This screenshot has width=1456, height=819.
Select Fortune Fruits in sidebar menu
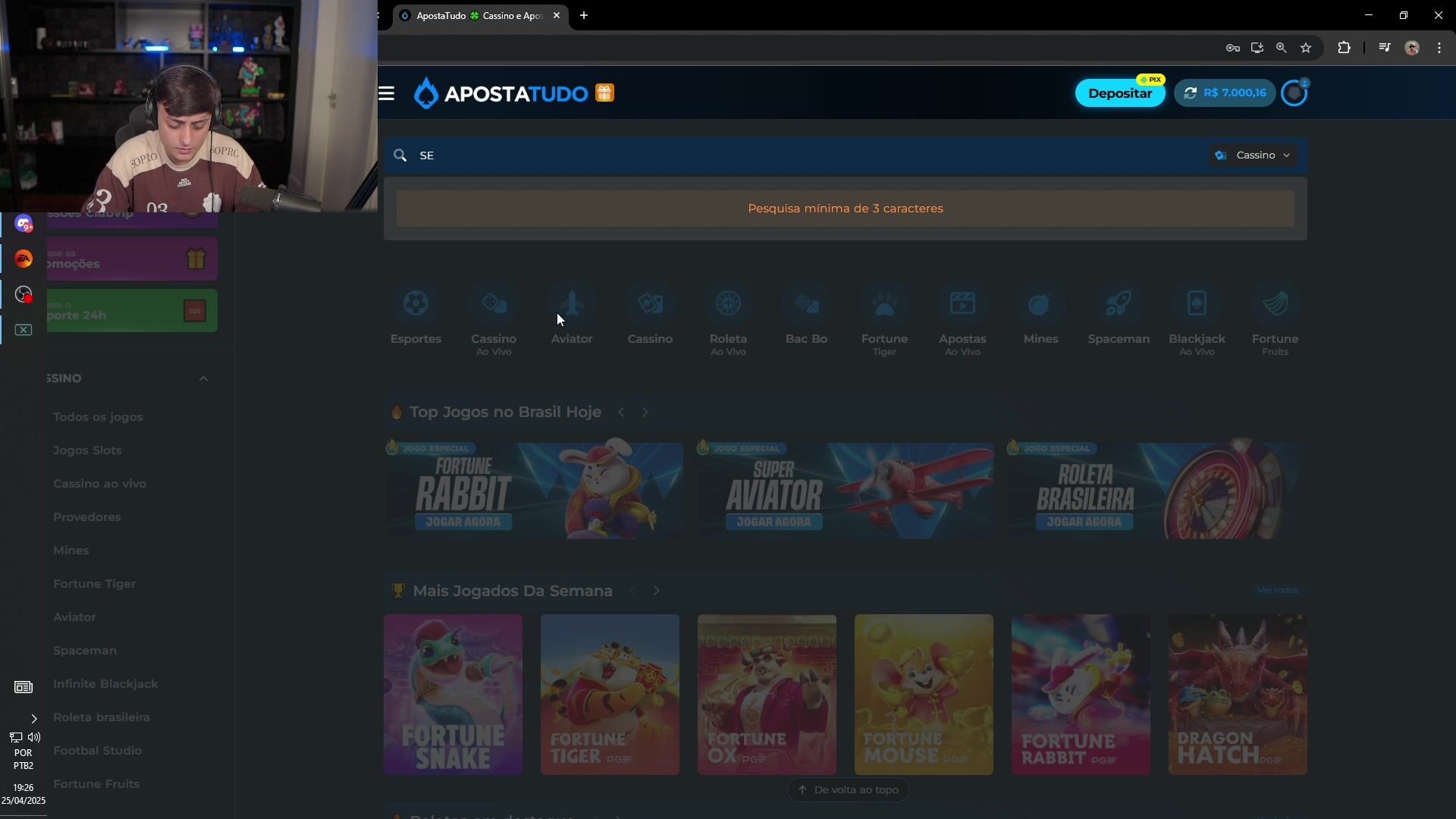[96, 784]
